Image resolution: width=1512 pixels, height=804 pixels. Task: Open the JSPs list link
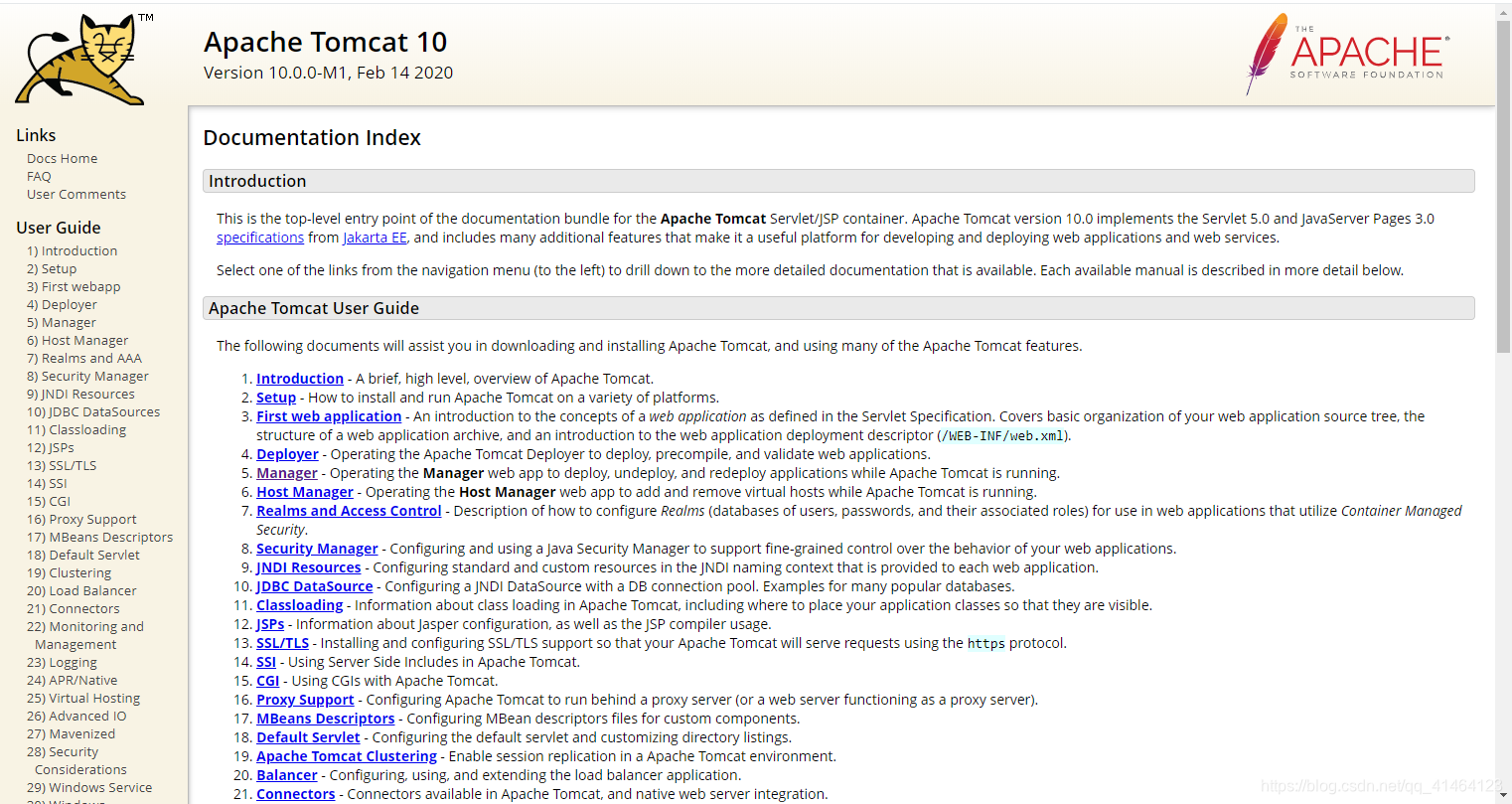click(270, 624)
